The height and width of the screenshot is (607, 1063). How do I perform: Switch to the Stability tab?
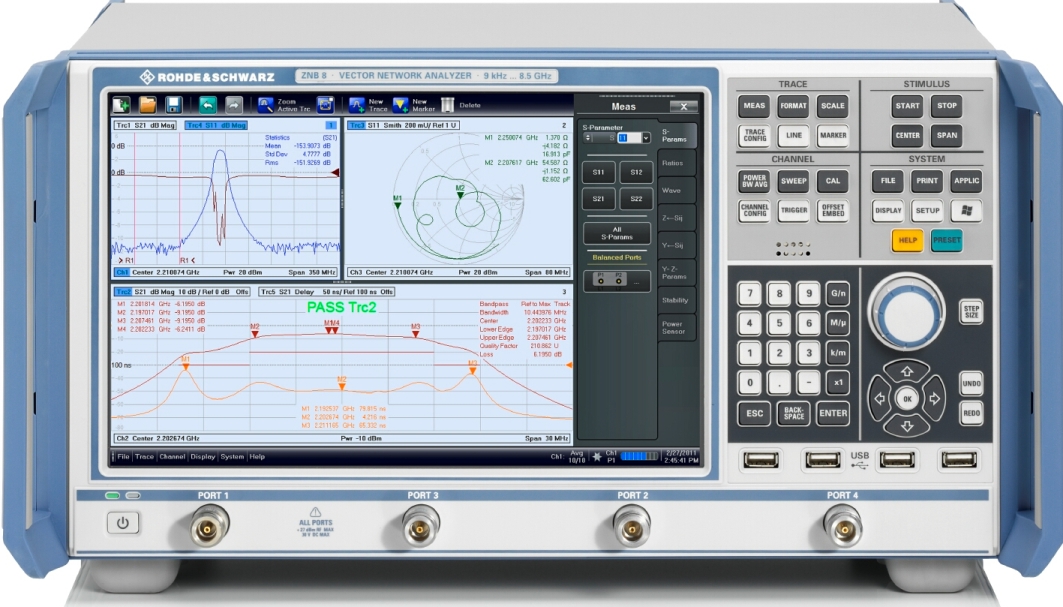[x=675, y=300]
